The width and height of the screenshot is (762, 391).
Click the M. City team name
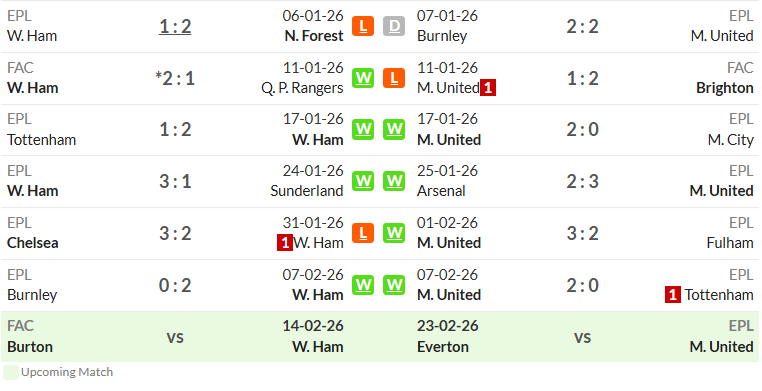730,140
